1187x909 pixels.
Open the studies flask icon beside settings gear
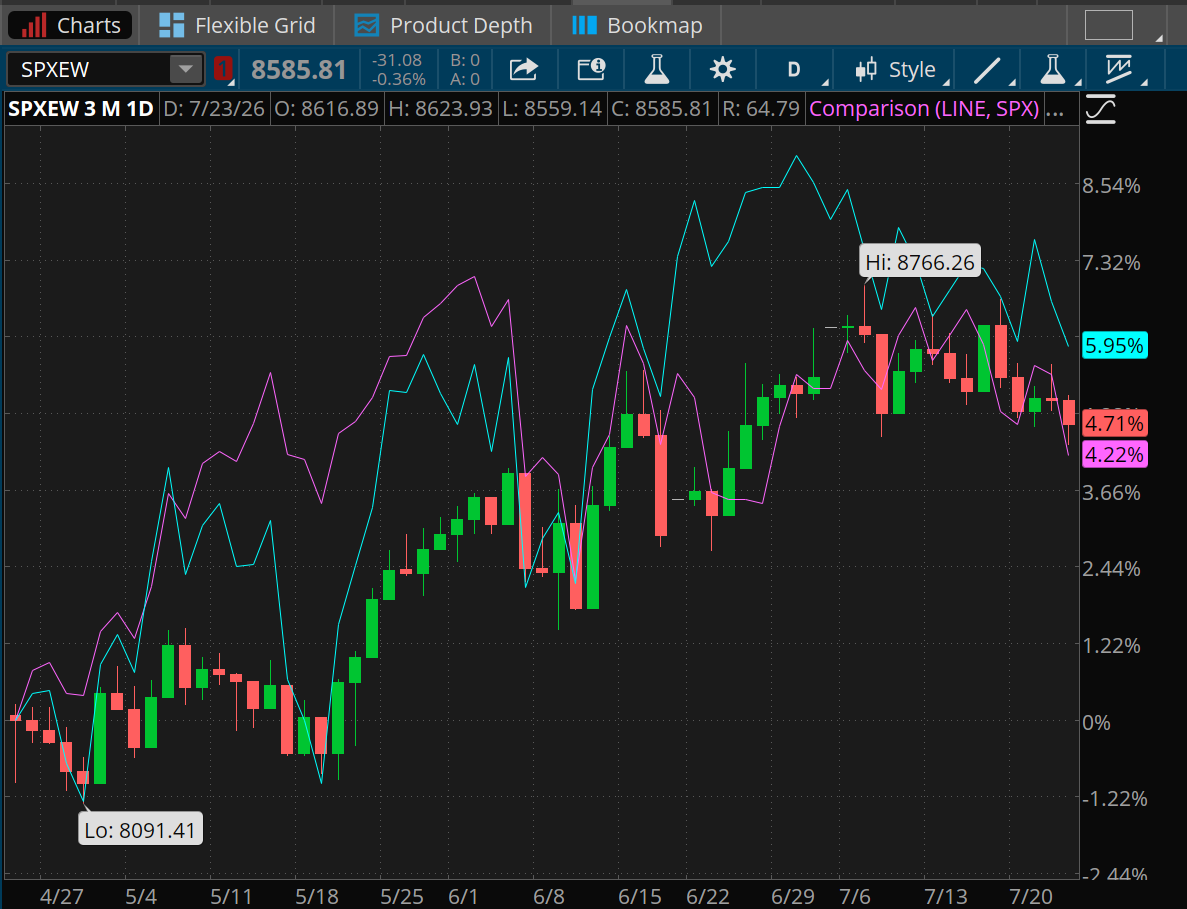(x=656, y=70)
